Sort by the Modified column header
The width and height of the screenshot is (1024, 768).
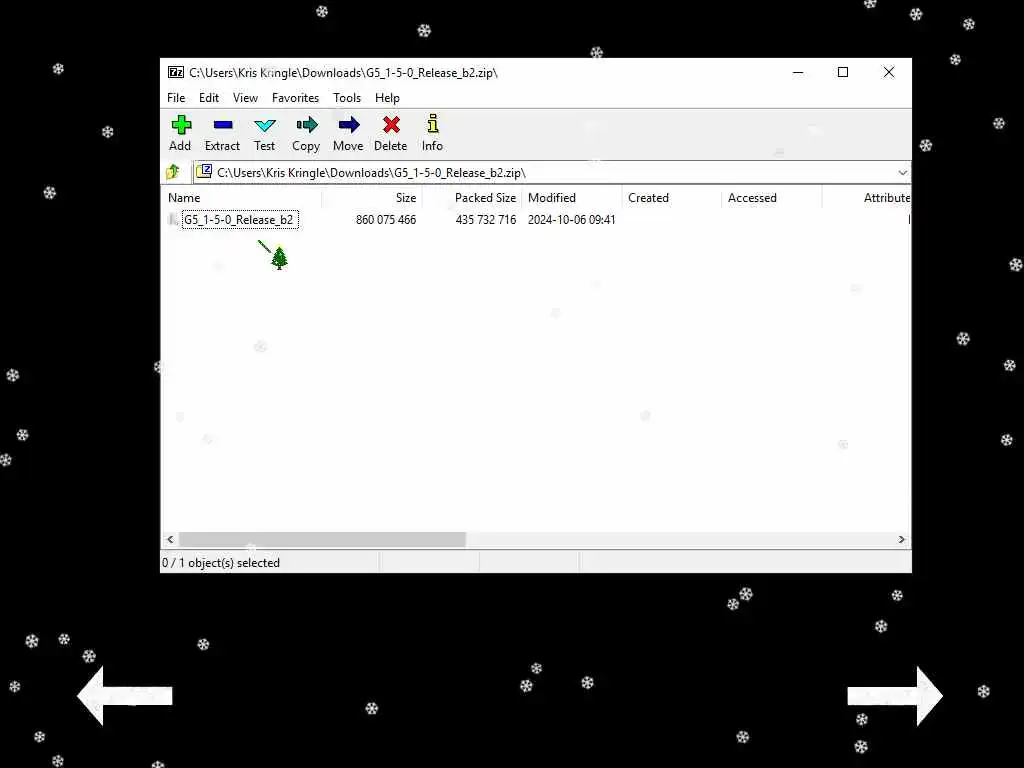click(x=572, y=198)
